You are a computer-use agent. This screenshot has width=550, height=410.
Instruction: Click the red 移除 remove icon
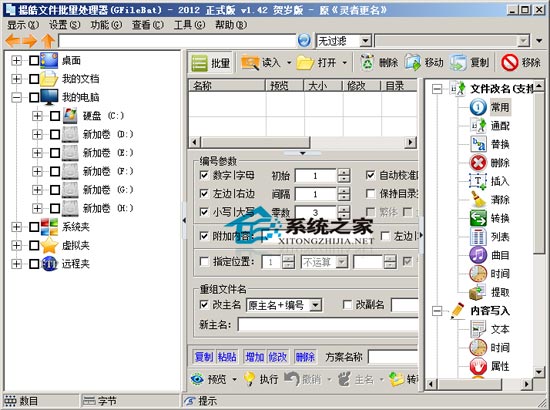pos(510,63)
